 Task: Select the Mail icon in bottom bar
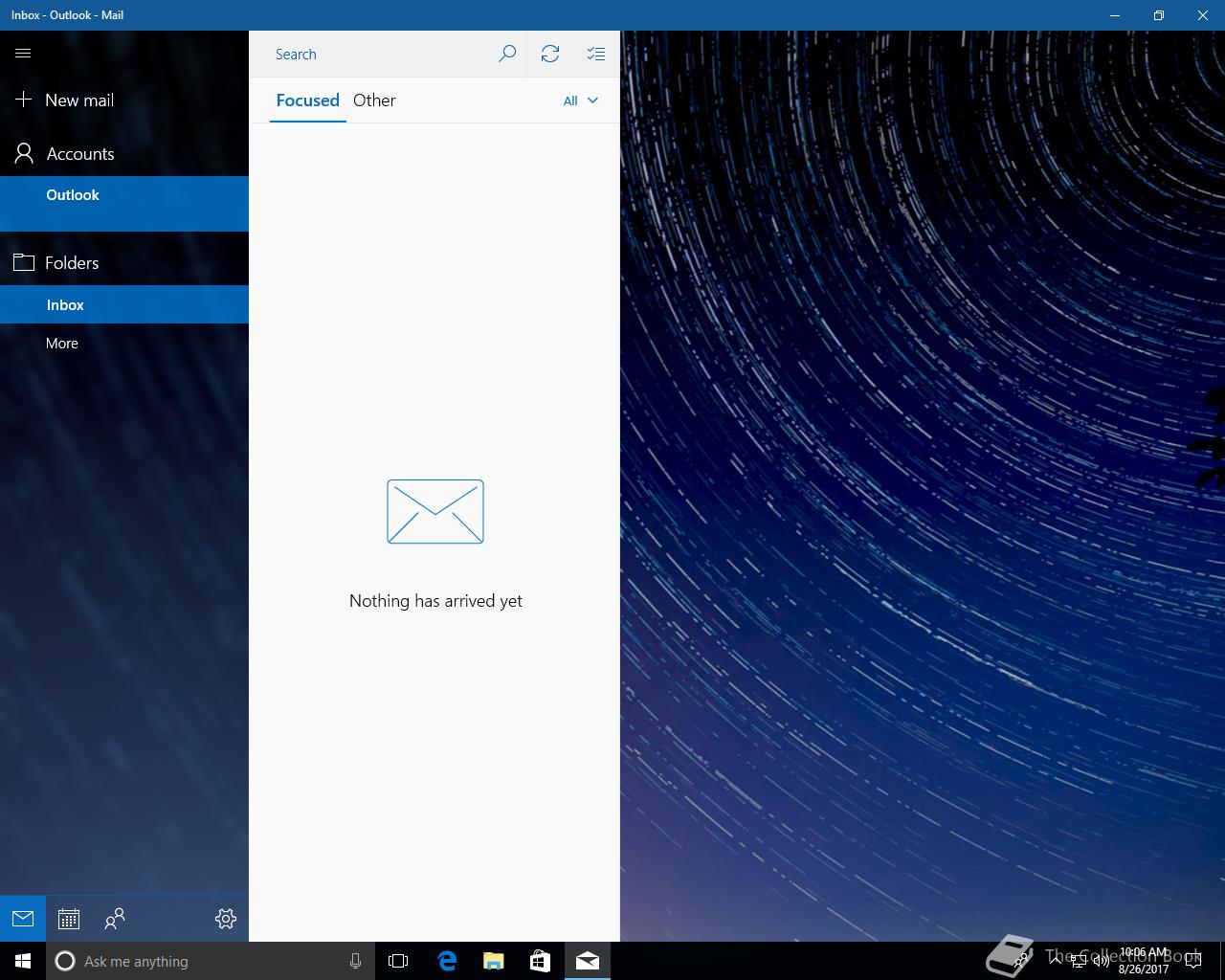click(x=23, y=919)
